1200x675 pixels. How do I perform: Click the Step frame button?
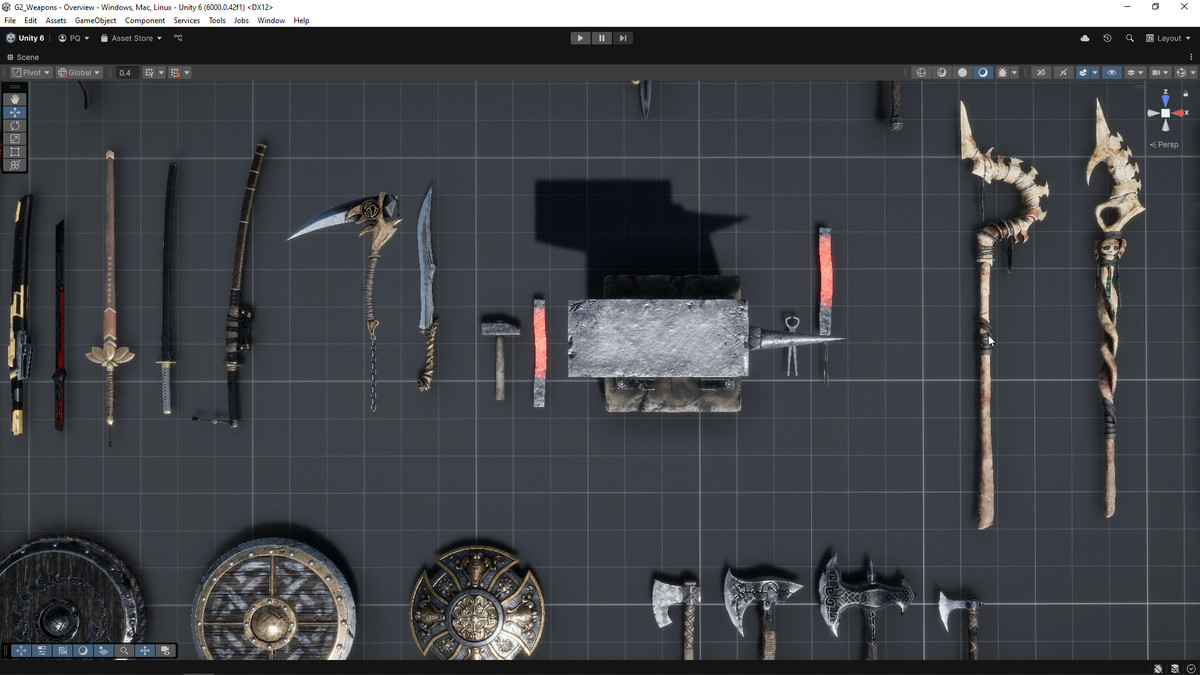pos(622,38)
